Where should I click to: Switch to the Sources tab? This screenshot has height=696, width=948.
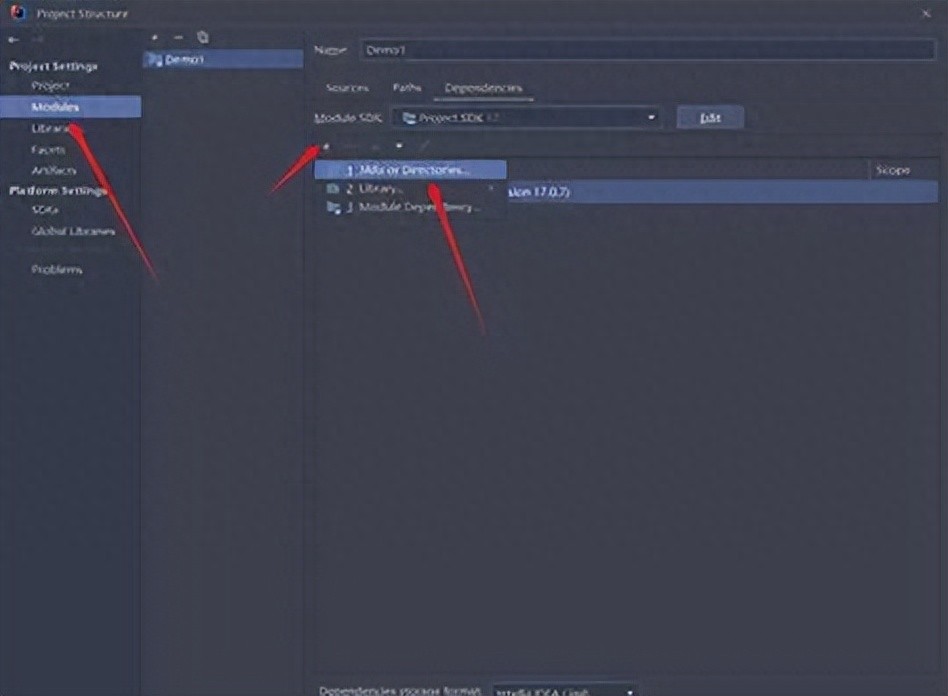pyautogui.click(x=347, y=88)
